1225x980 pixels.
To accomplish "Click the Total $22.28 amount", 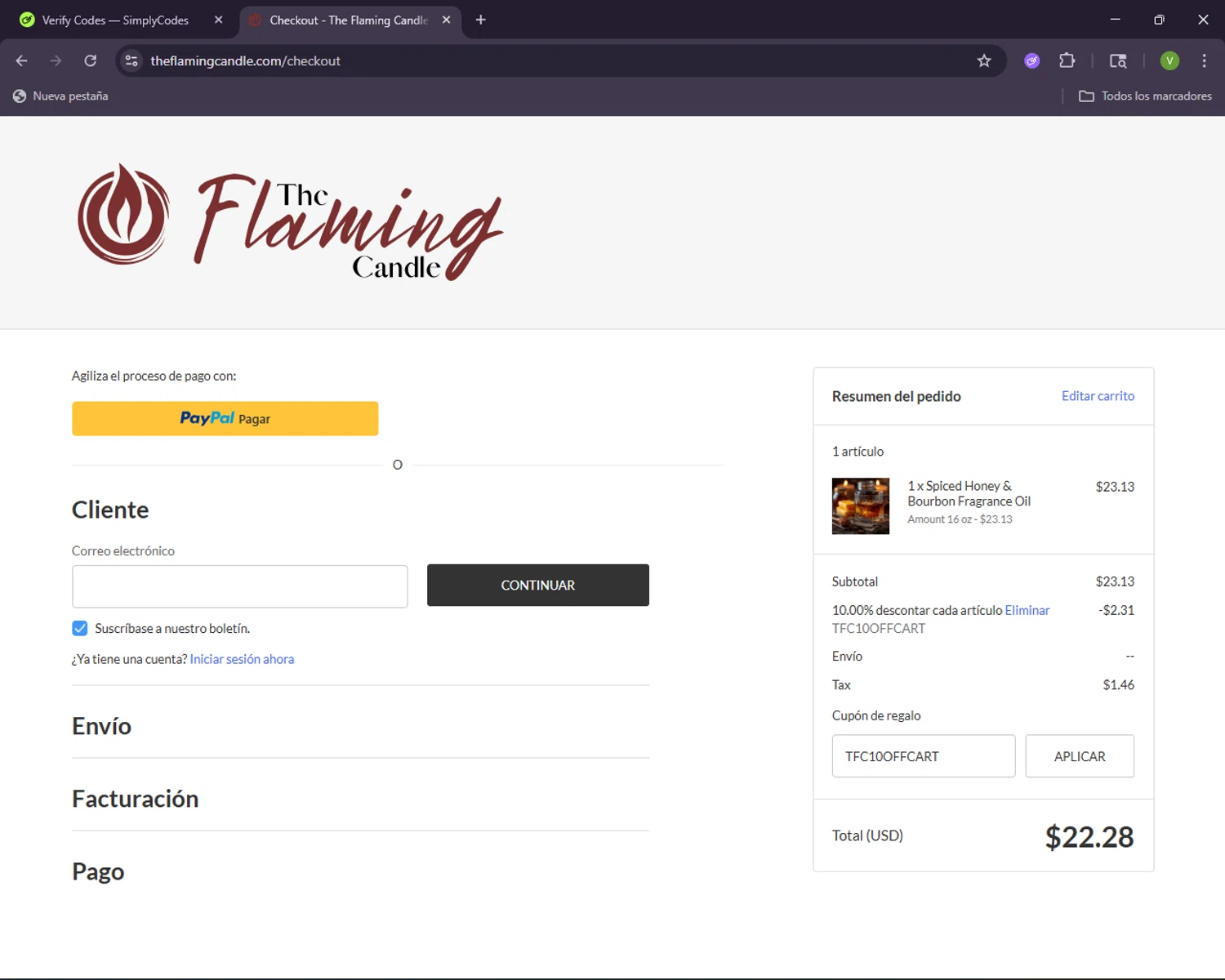I will (1089, 836).
